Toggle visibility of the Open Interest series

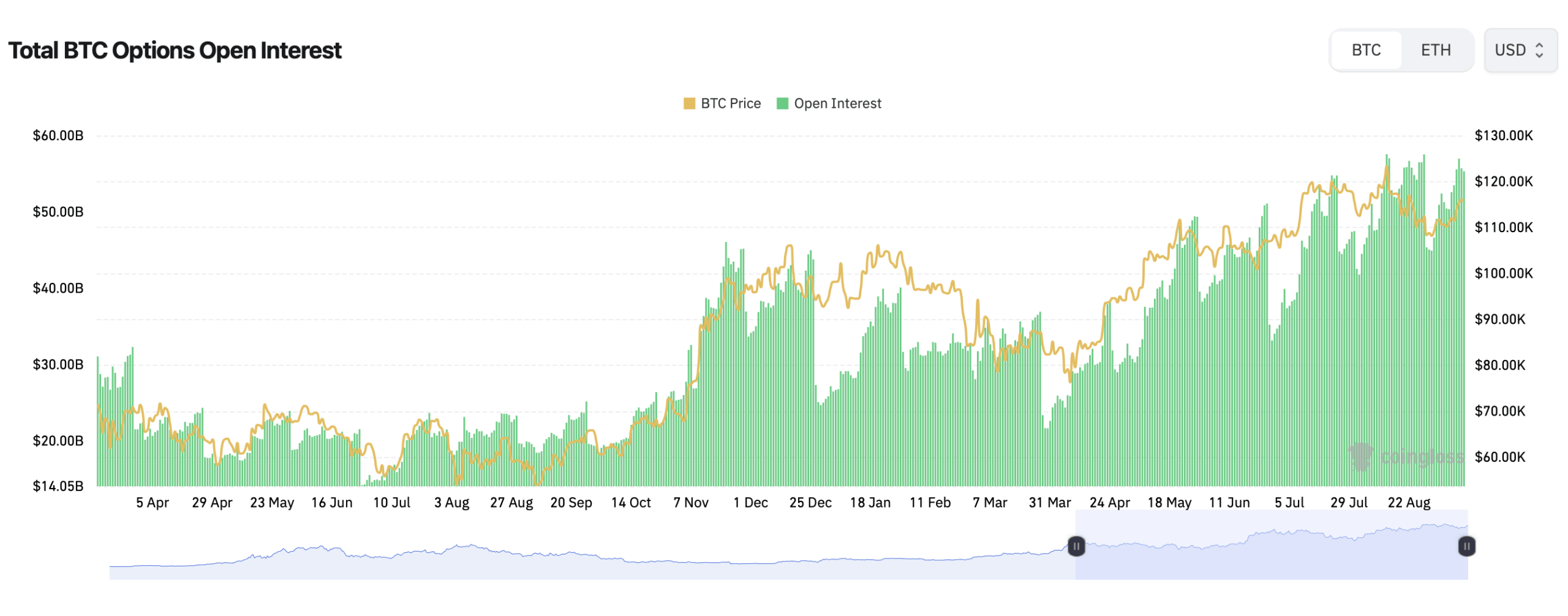[x=830, y=103]
